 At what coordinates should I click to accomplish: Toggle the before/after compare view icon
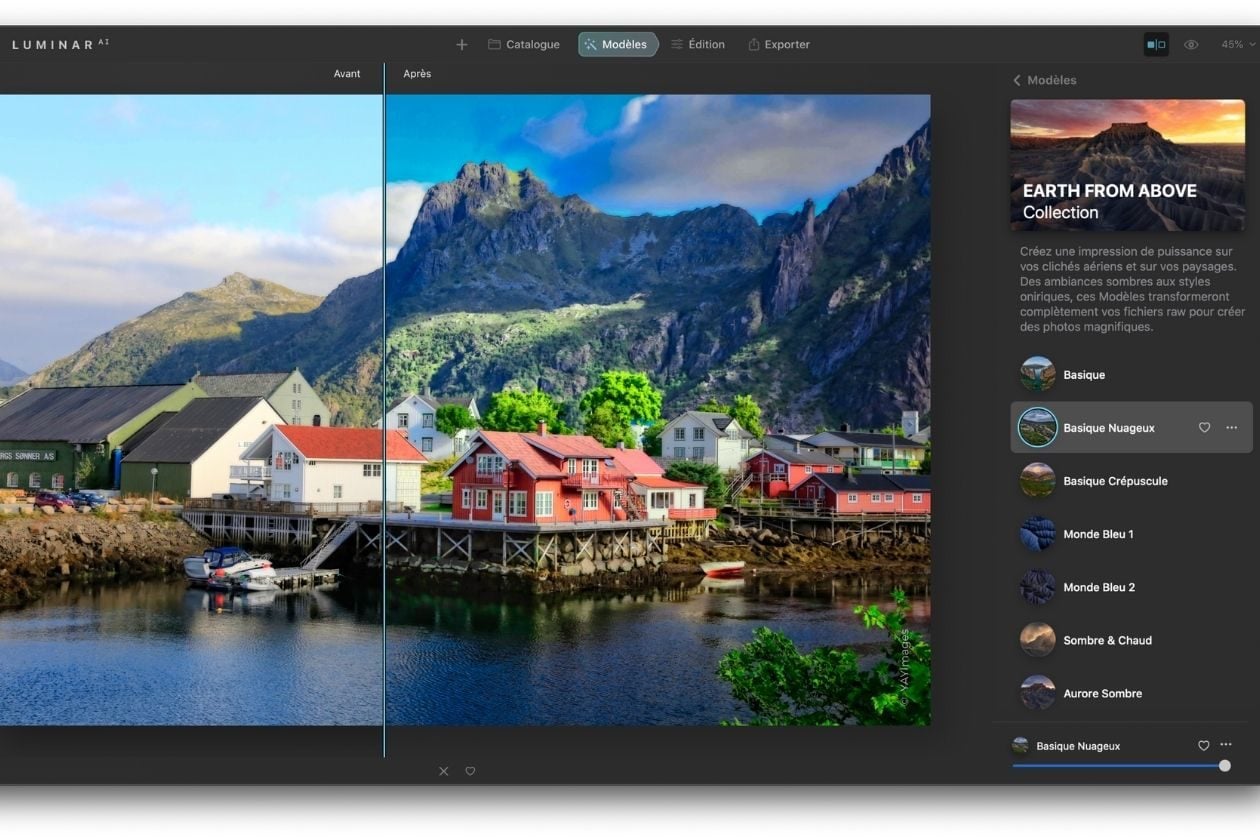tap(1156, 45)
